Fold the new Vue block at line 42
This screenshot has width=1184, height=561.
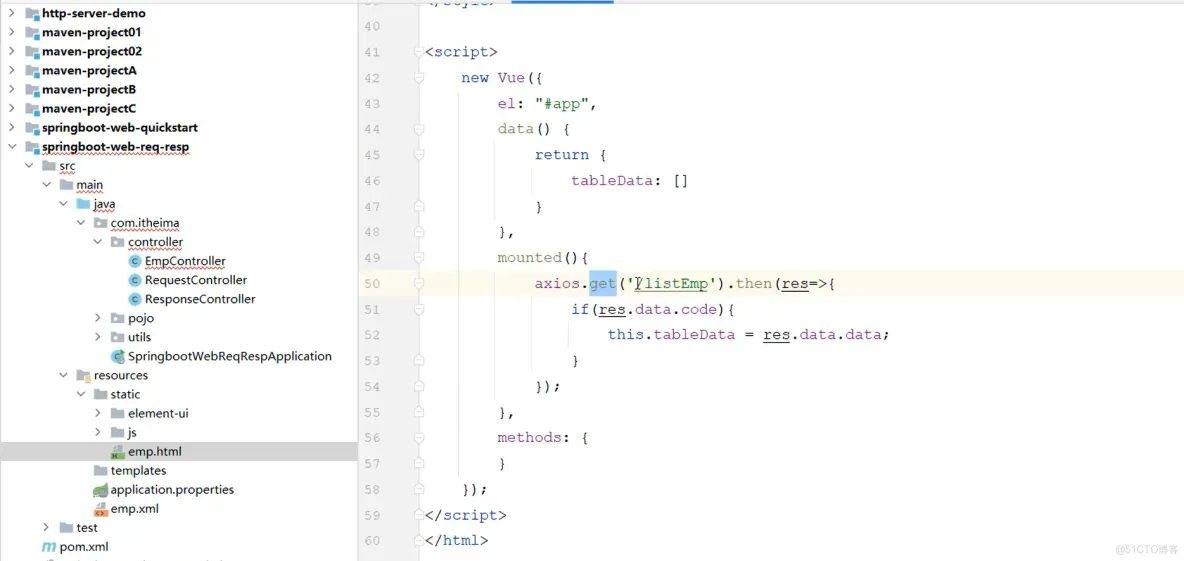(x=419, y=78)
